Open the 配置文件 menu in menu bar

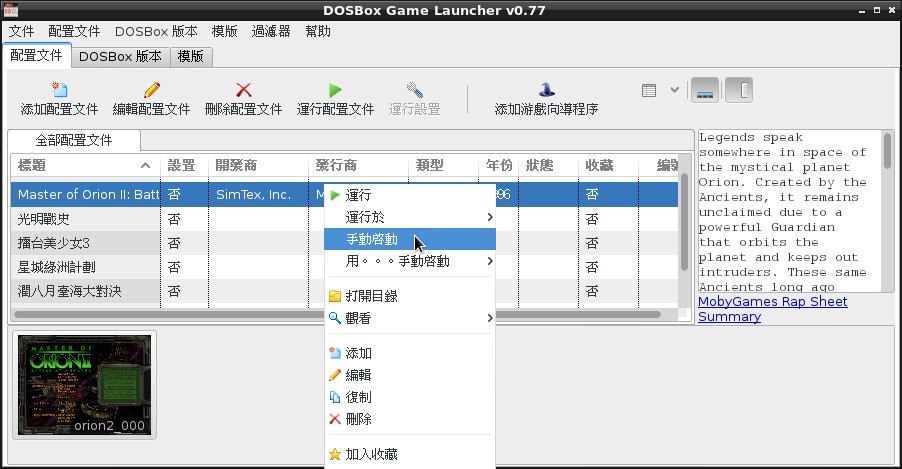(74, 31)
